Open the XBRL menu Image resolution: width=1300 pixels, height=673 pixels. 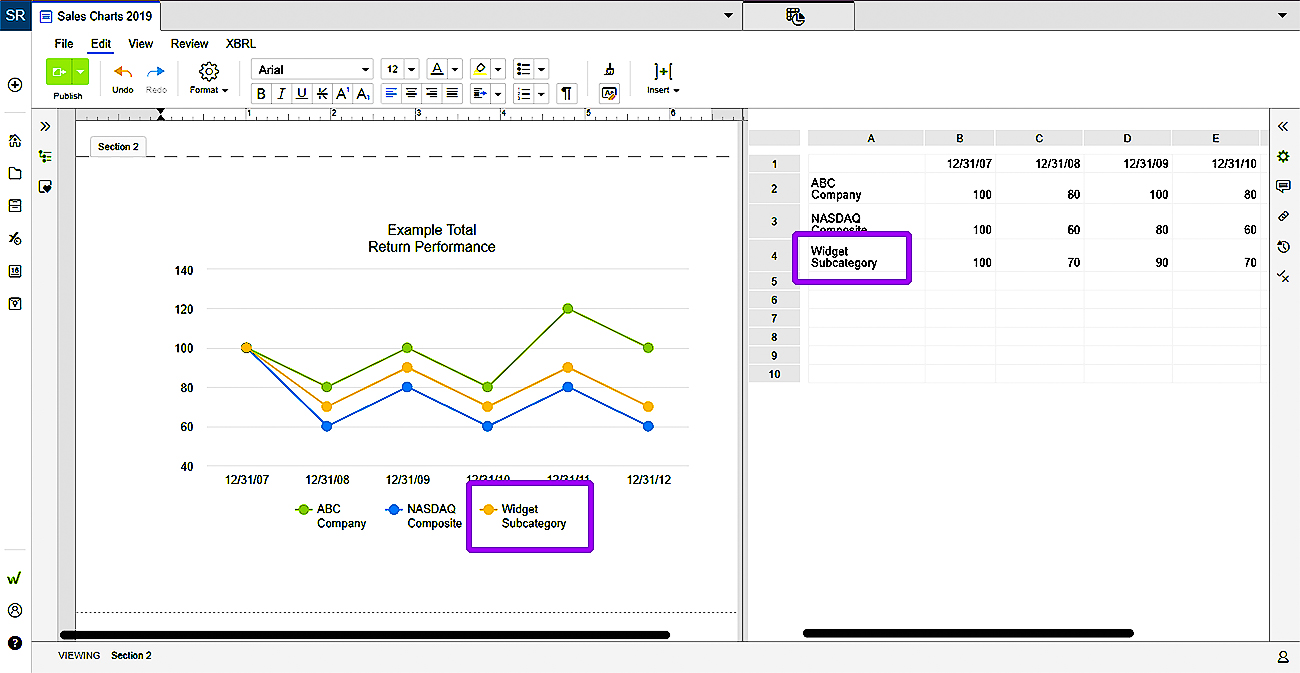click(x=240, y=43)
